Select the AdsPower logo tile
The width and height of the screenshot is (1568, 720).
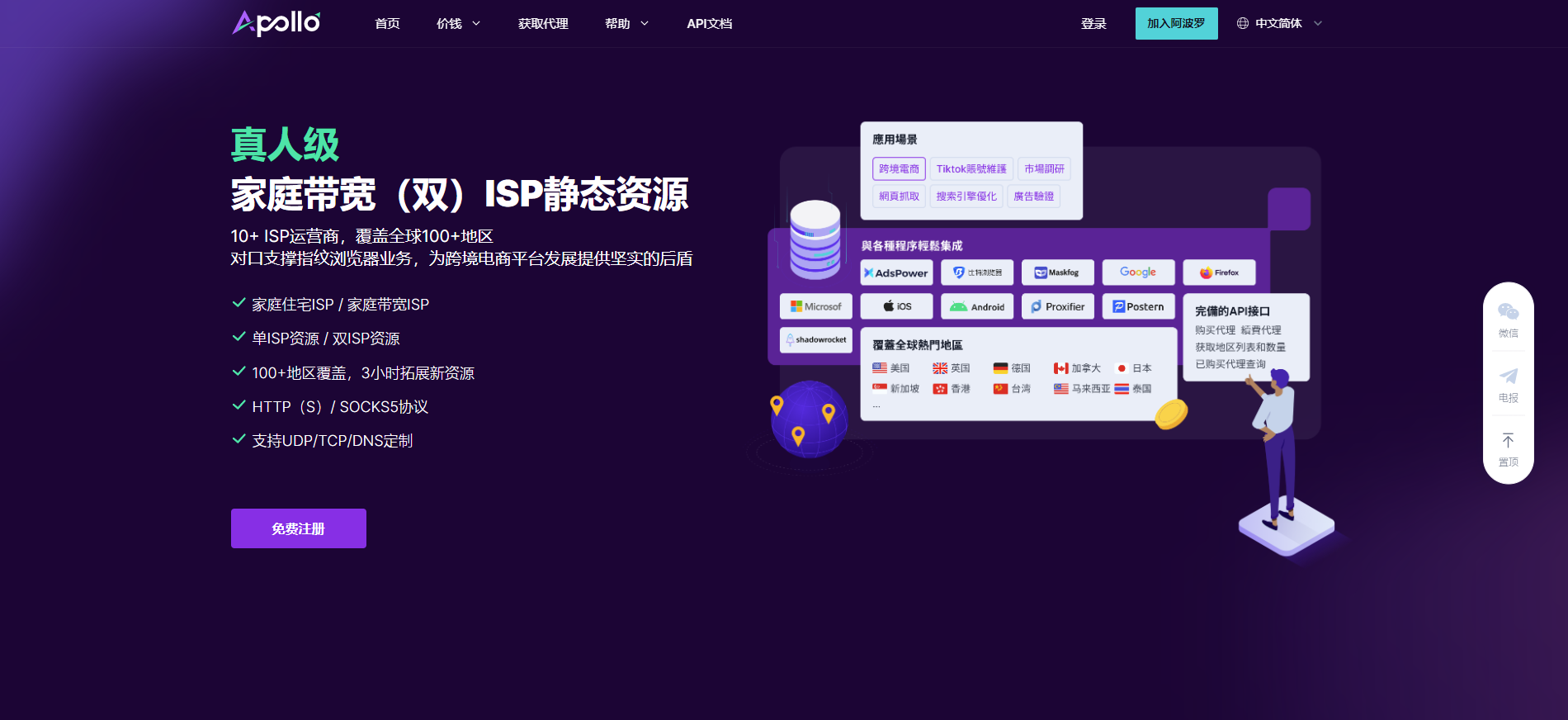pyautogui.click(x=896, y=272)
